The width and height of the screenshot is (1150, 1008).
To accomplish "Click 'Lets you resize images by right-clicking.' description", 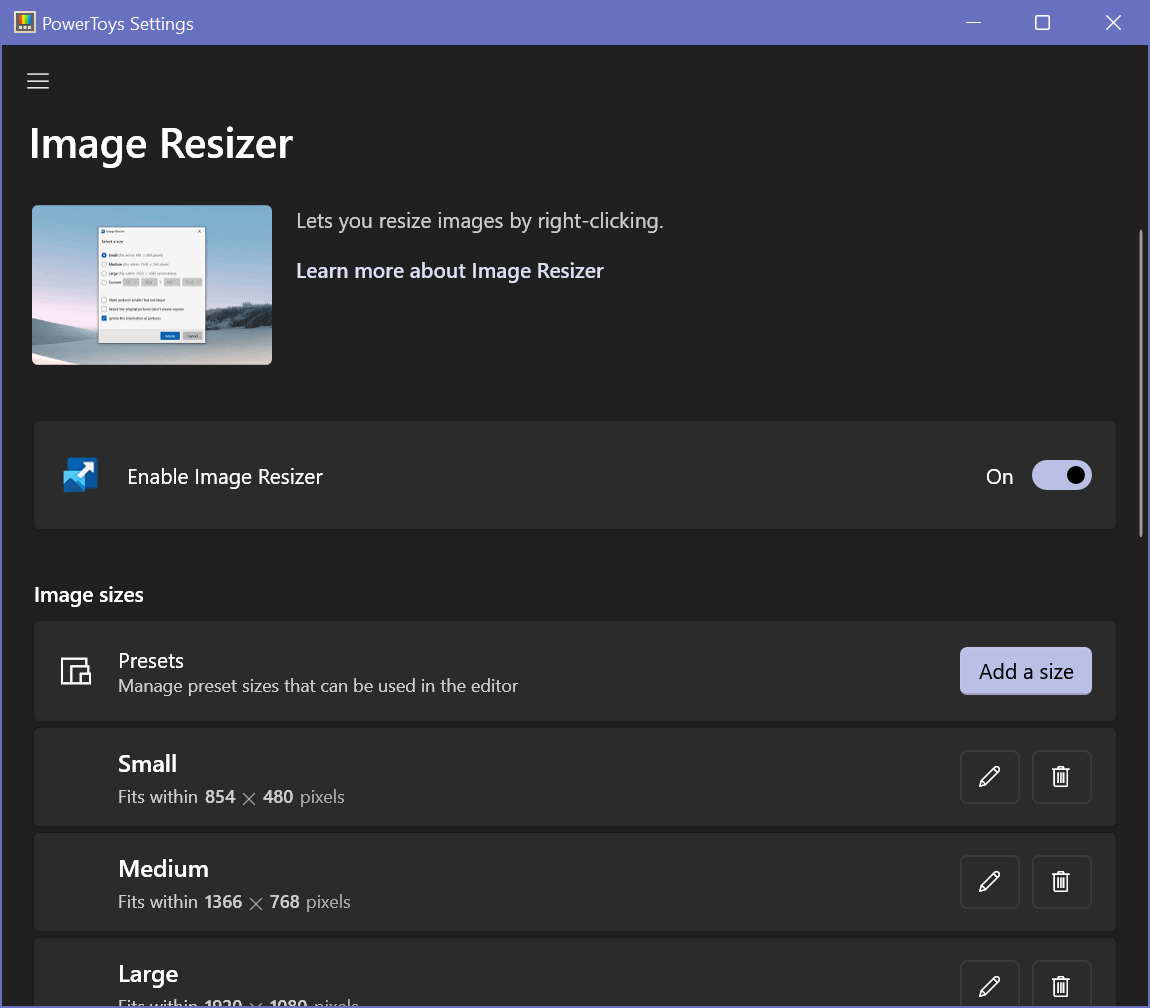I will 480,221.
